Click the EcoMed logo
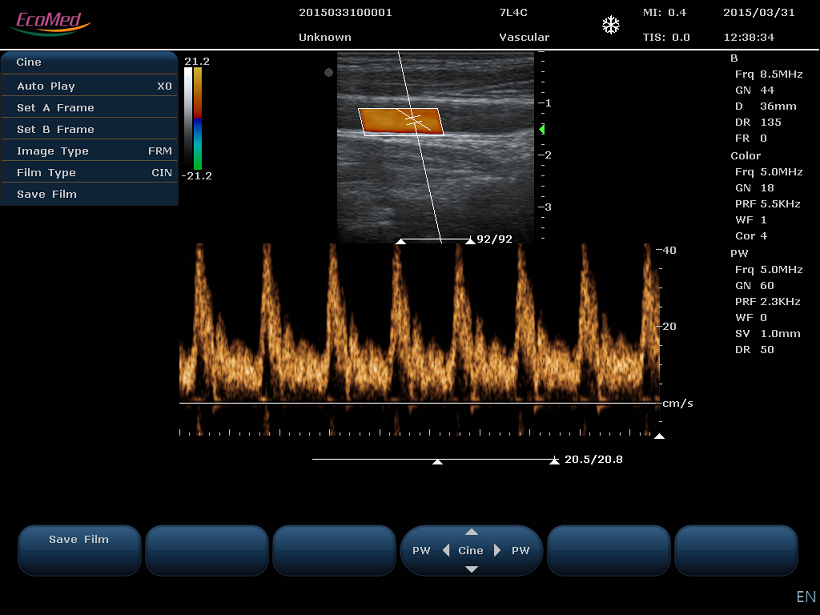Image resolution: width=820 pixels, height=615 pixels. (x=51, y=21)
